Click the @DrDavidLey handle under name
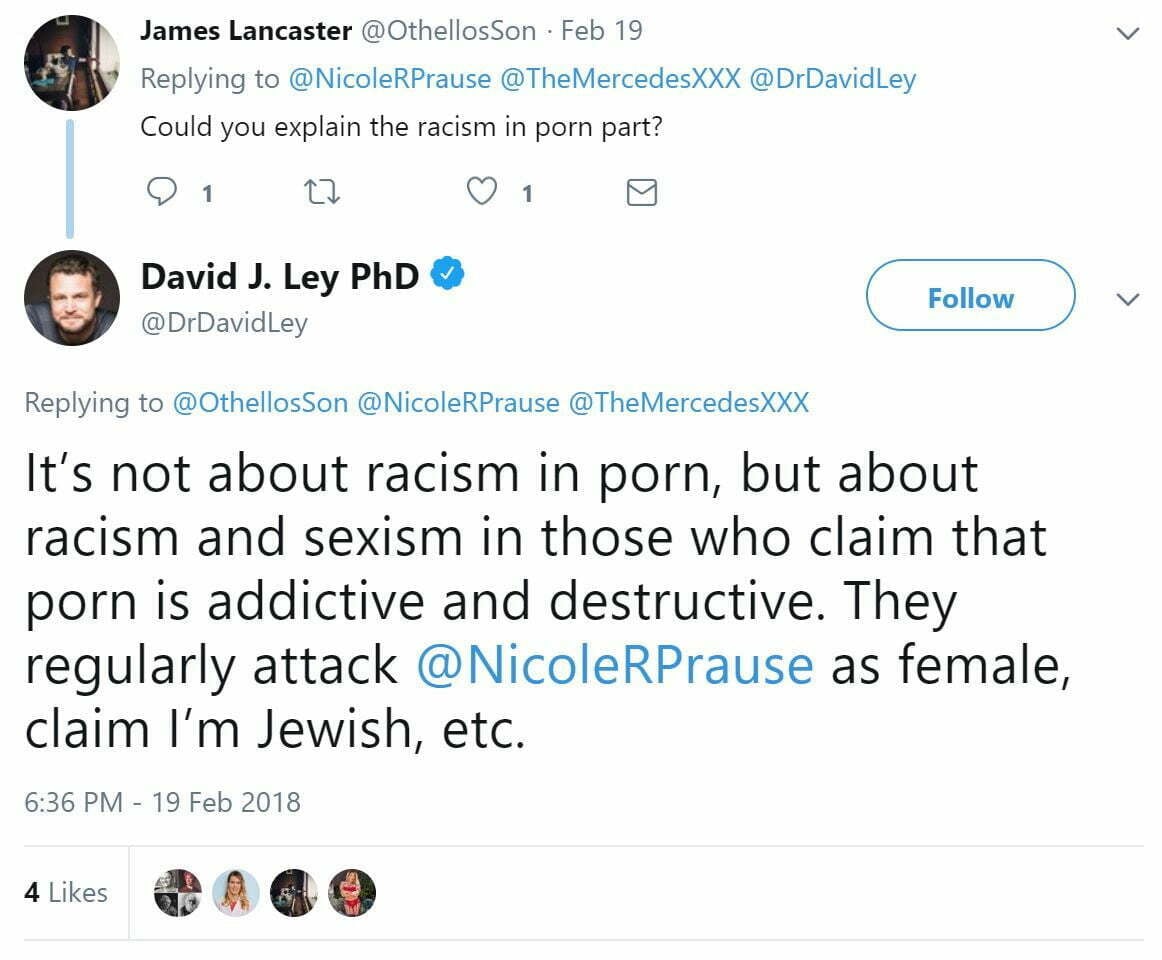This screenshot has width=1162, height=960. click(x=224, y=323)
